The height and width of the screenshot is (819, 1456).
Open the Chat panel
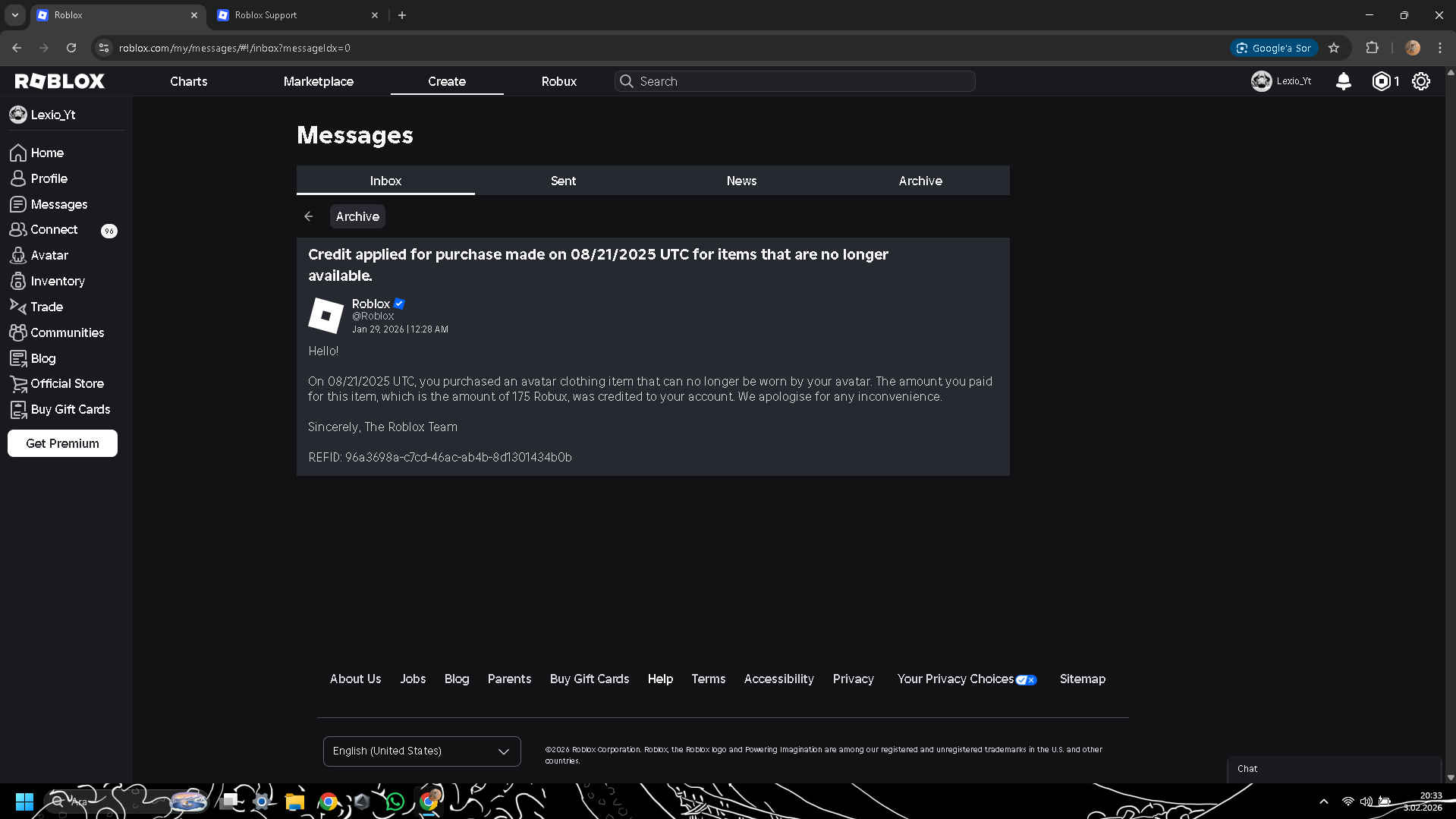pyautogui.click(x=1334, y=769)
